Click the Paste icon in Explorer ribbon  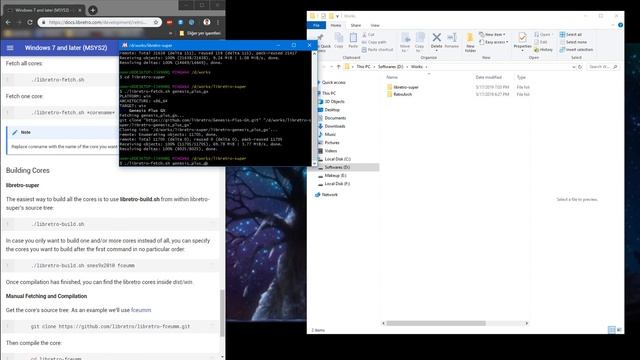tap(353, 38)
